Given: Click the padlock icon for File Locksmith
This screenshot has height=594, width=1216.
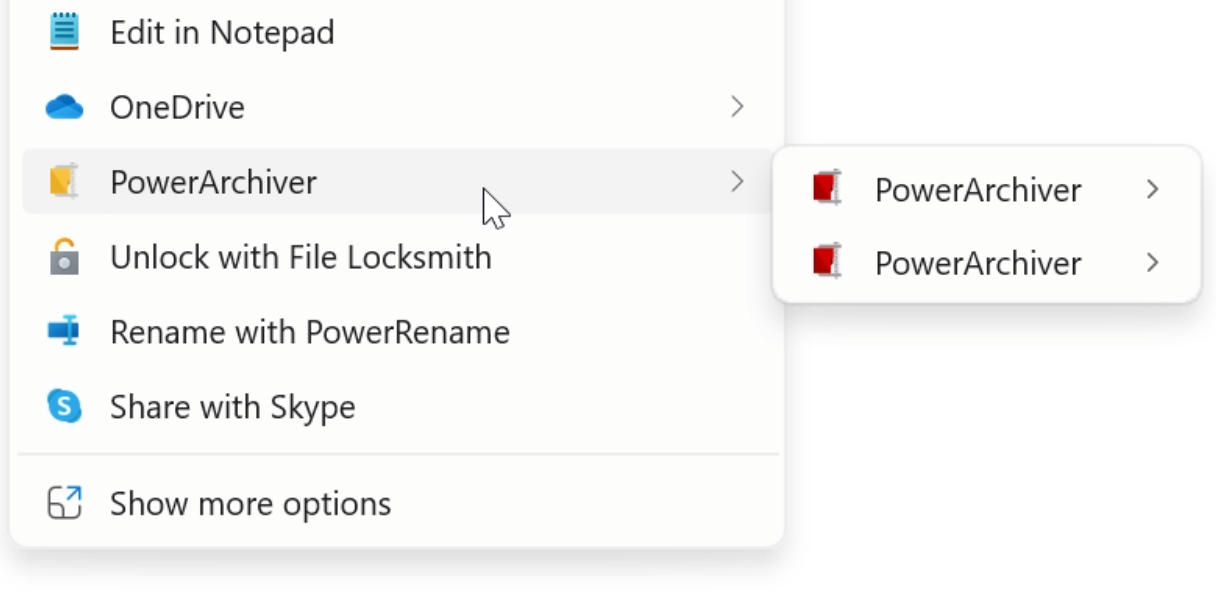Looking at the screenshot, I should point(64,257).
